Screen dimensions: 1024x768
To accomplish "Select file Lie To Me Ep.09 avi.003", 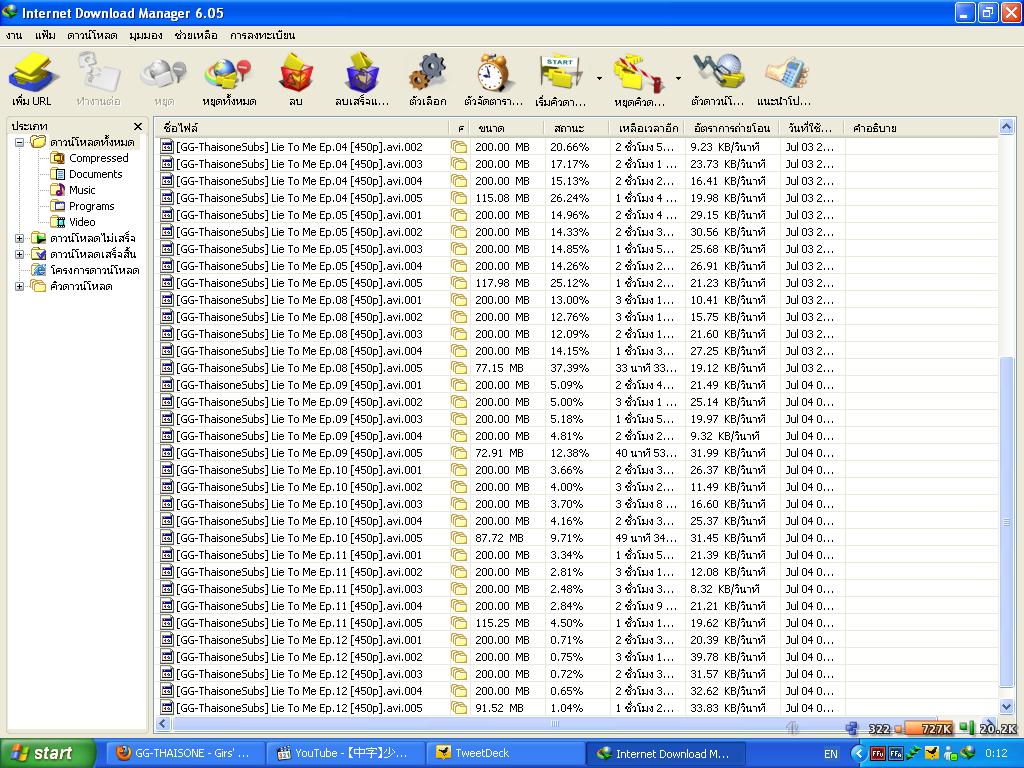I will (299, 419).
